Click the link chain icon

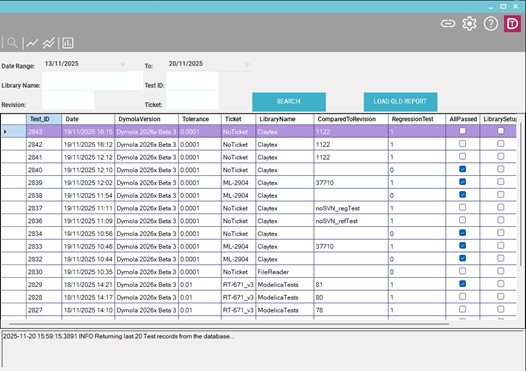[x=448, y=24]
